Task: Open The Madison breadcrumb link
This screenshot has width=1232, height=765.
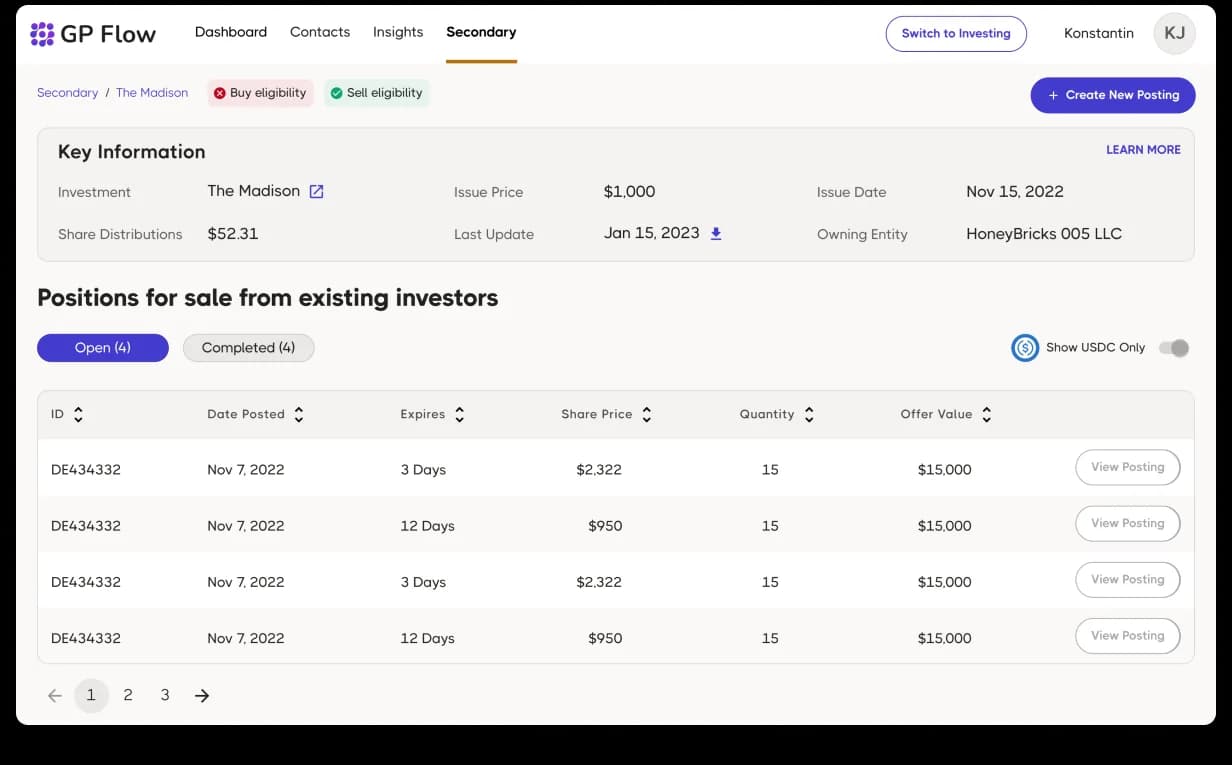Action: (152, 93)
